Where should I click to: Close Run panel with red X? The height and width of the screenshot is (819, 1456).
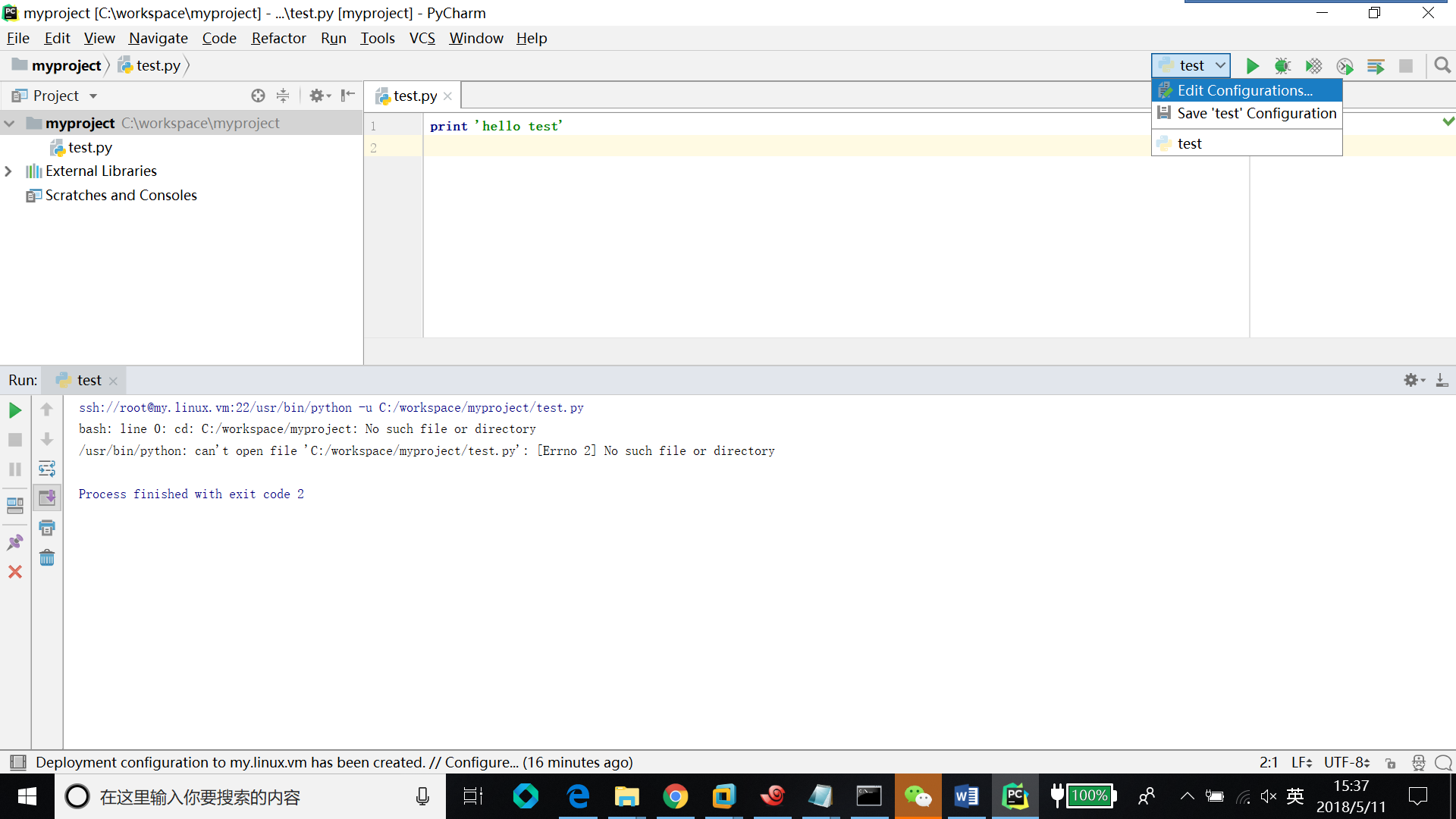[x=15, y=572]
